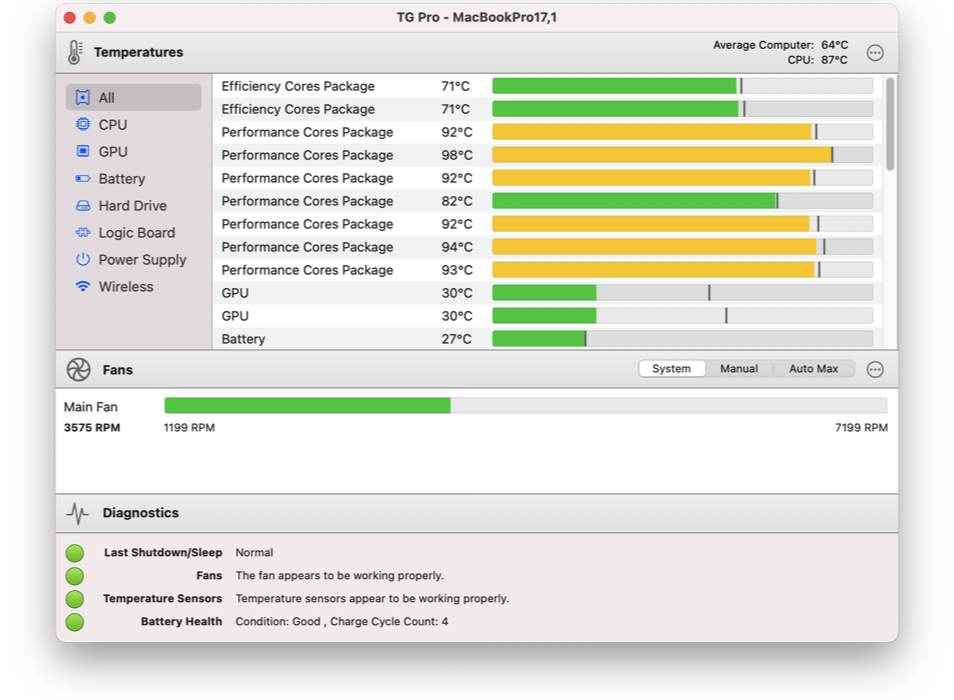Click the 1199 RPM minimum speed label
Screen dimensions: 954x700
tap(189, 428)
